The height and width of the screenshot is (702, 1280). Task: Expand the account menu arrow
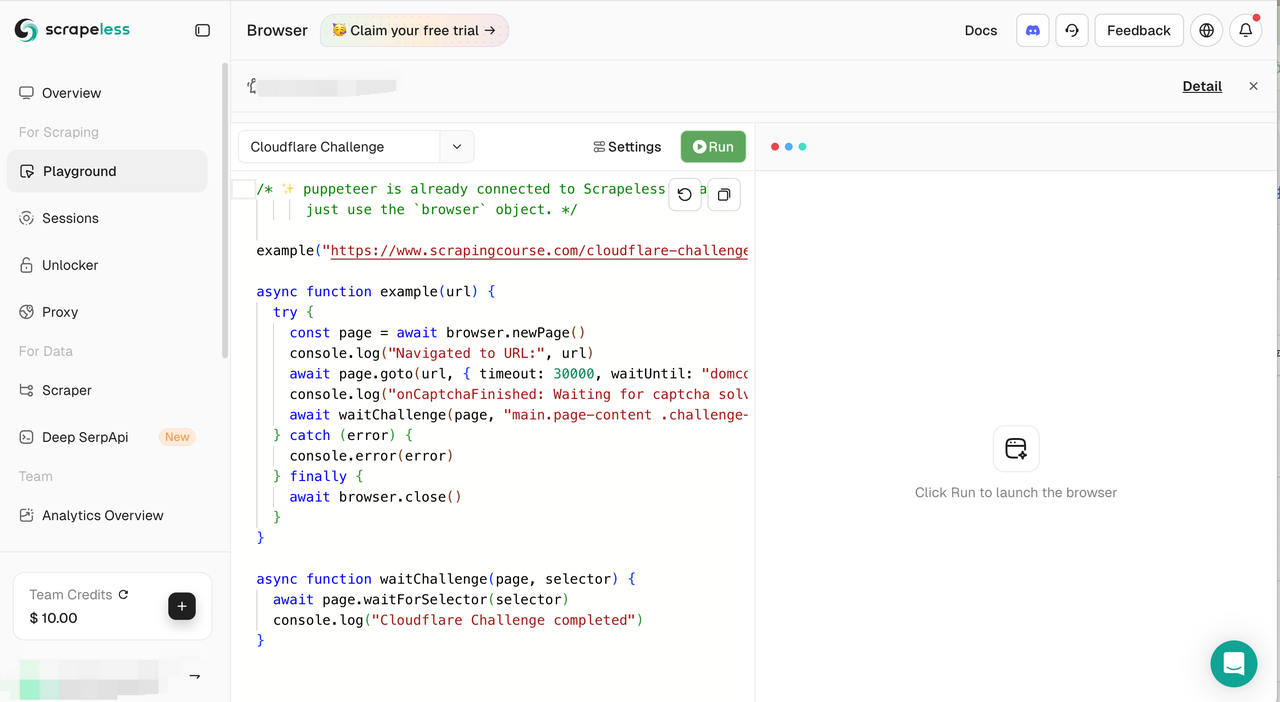click(x=195, y=676)
